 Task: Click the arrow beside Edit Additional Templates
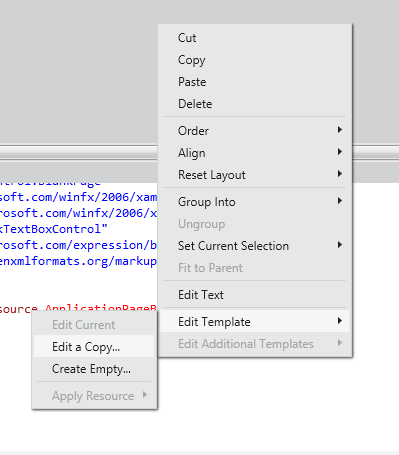coord(340,343)
